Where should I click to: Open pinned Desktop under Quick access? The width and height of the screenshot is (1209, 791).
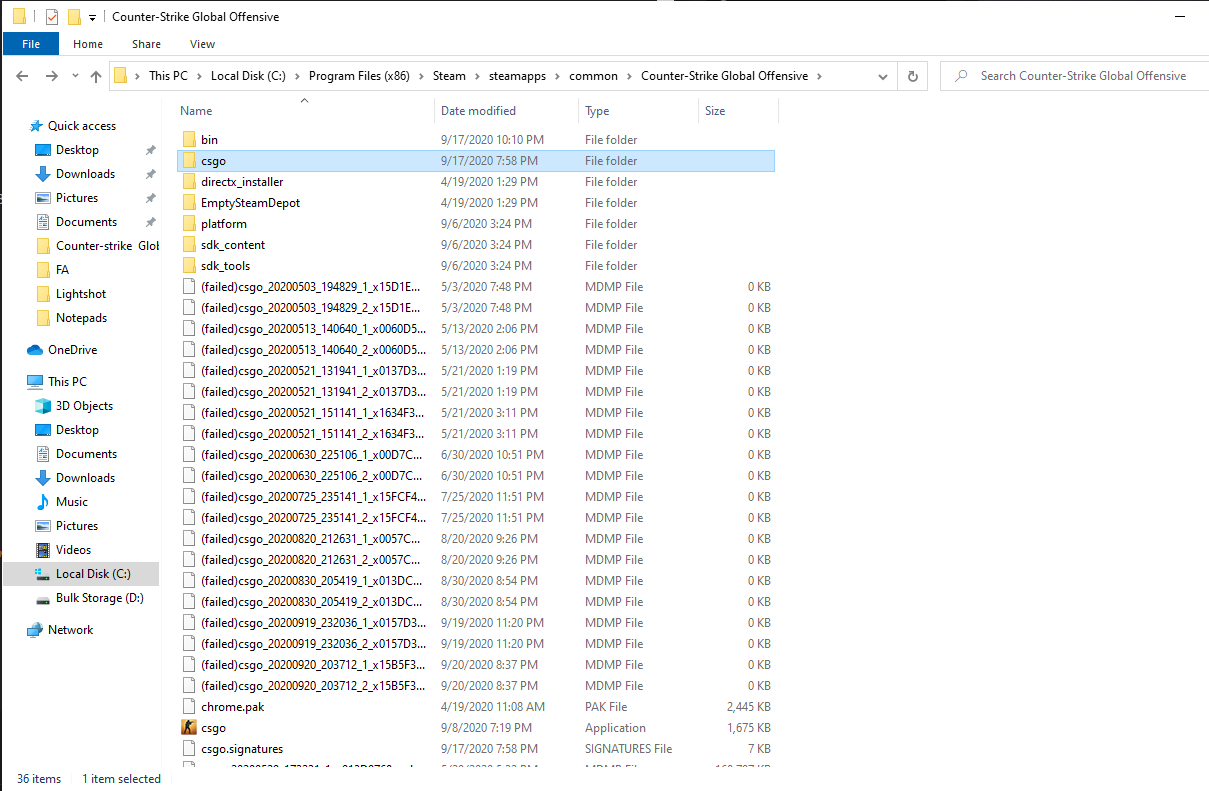[77, 150]
